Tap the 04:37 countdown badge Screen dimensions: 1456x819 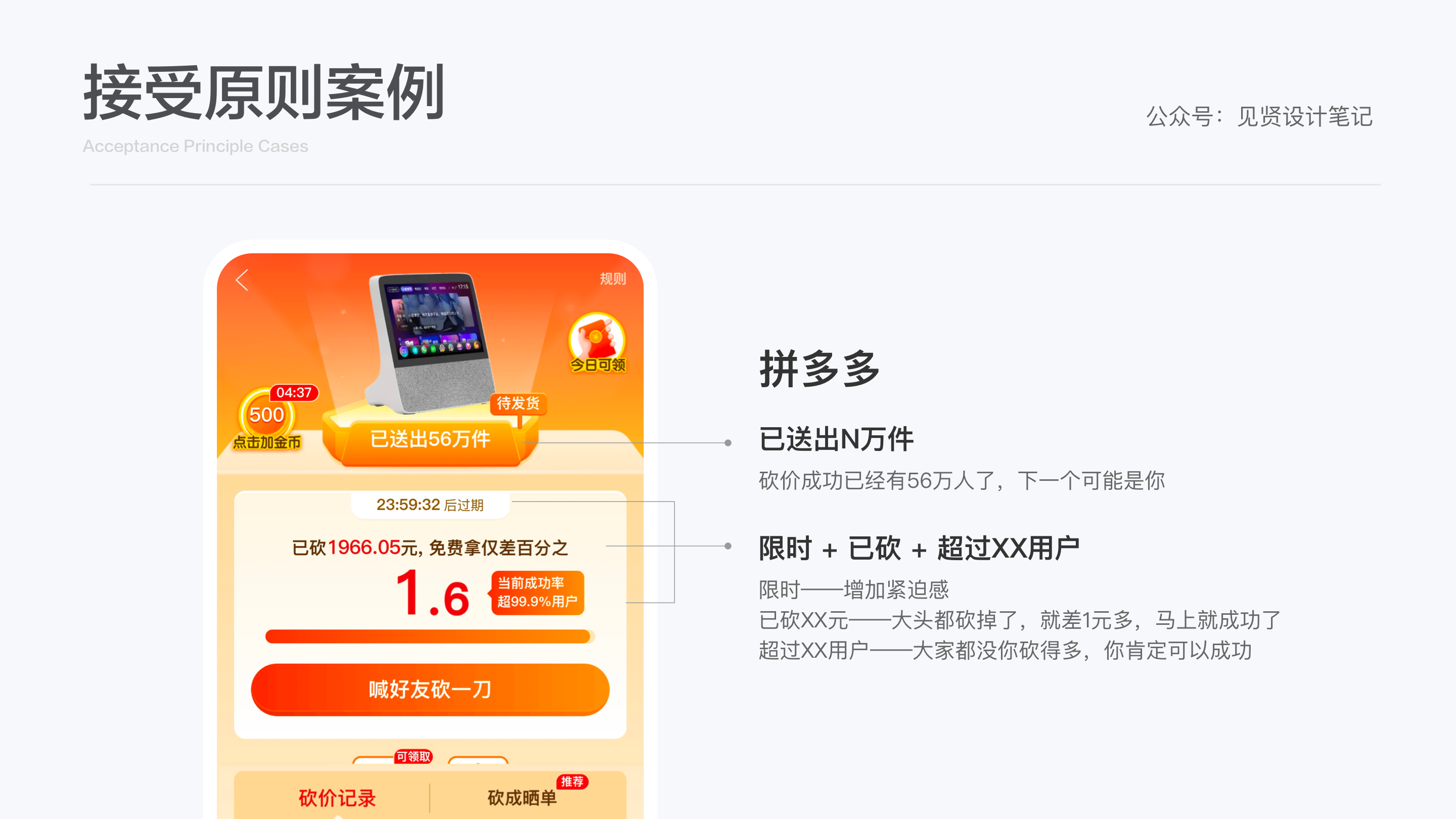point(294,393)
